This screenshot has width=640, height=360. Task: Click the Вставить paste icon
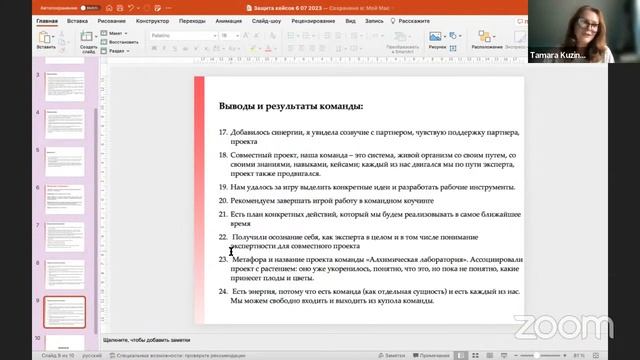44,38
